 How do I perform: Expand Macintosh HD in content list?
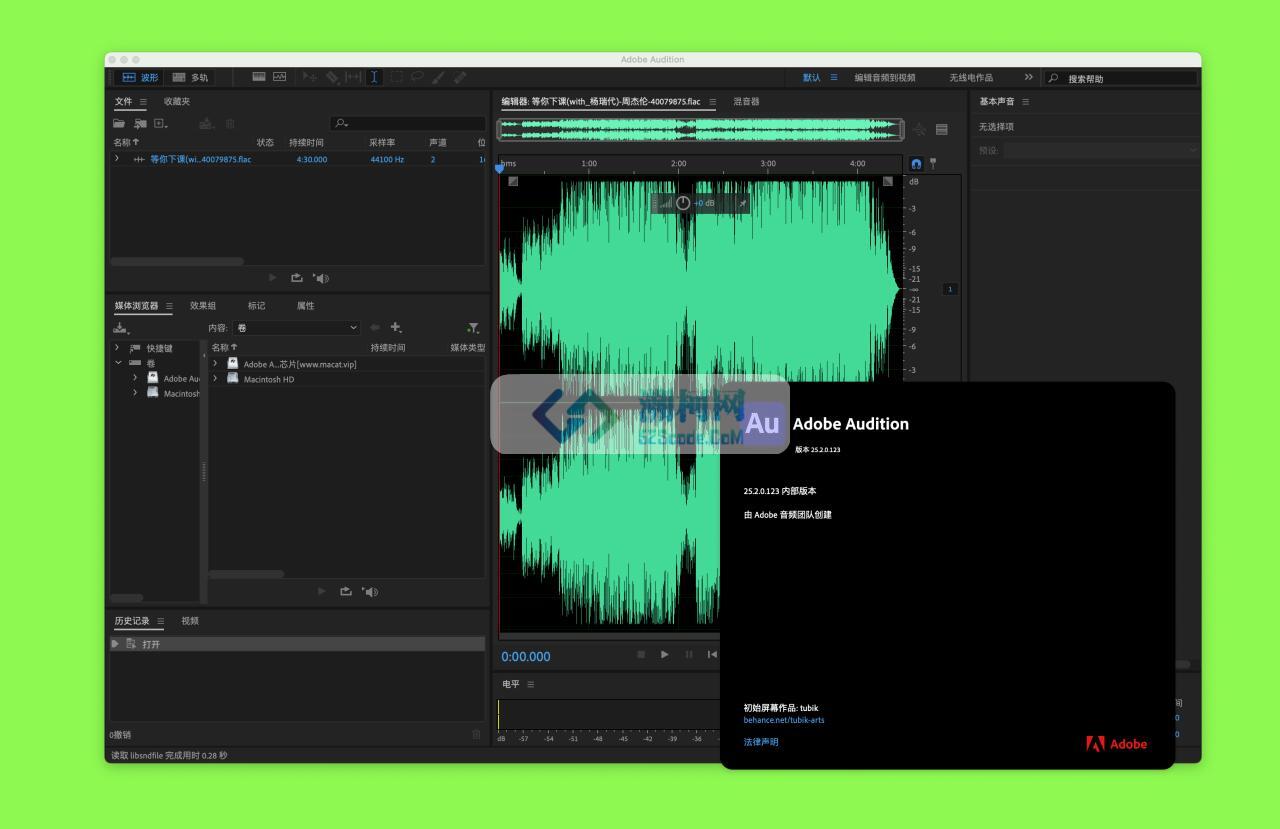pyautogui.click(x=215, y=379)
